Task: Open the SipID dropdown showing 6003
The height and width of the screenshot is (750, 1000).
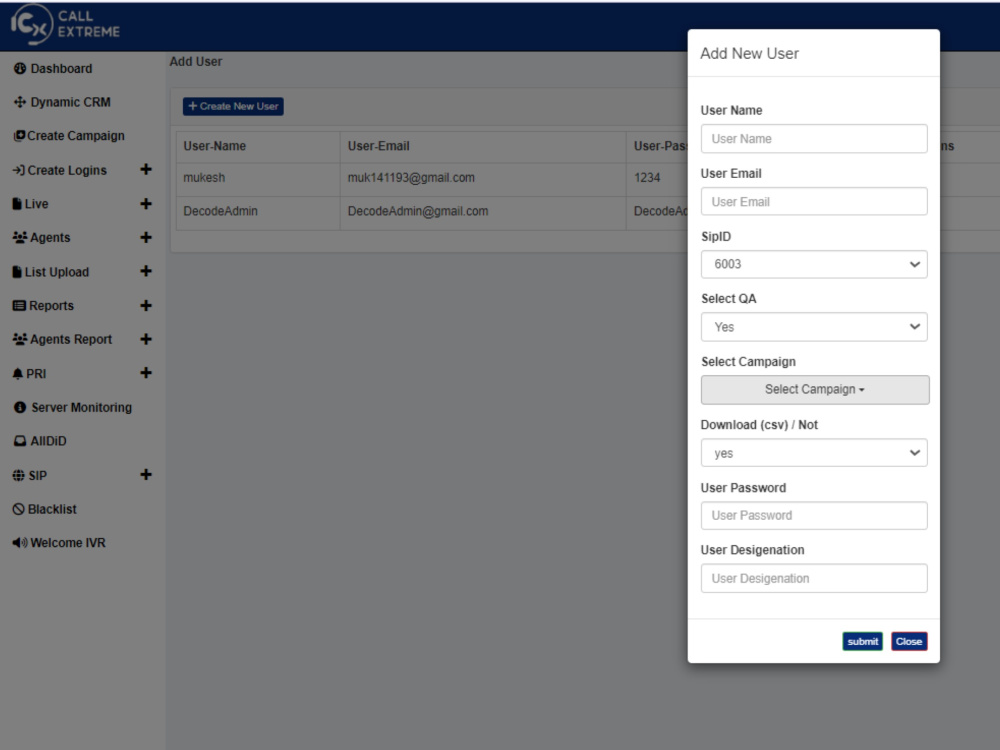Action: [x=814, y=264]
